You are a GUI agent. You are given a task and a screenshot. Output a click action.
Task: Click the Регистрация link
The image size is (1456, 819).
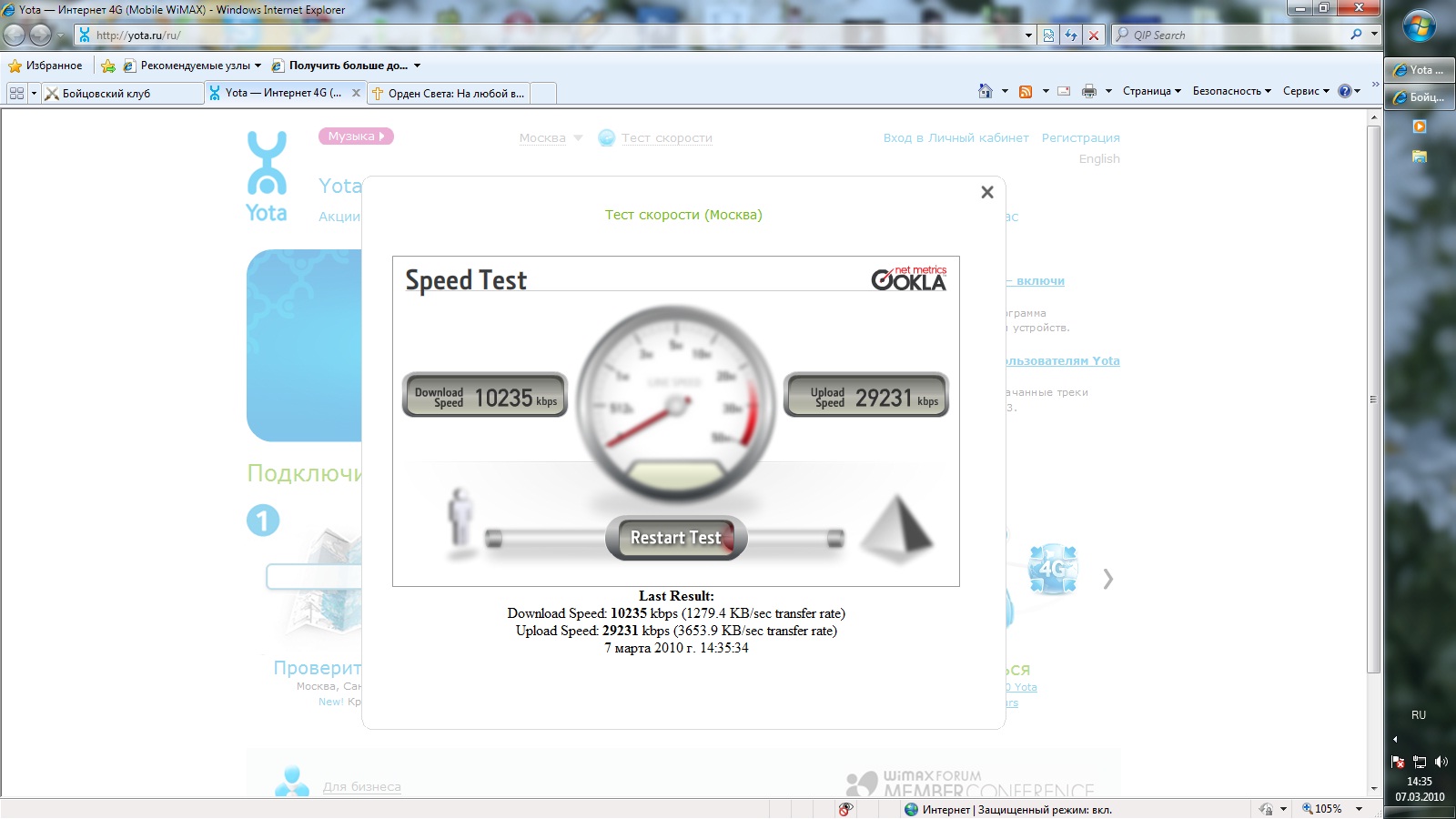1081,138
